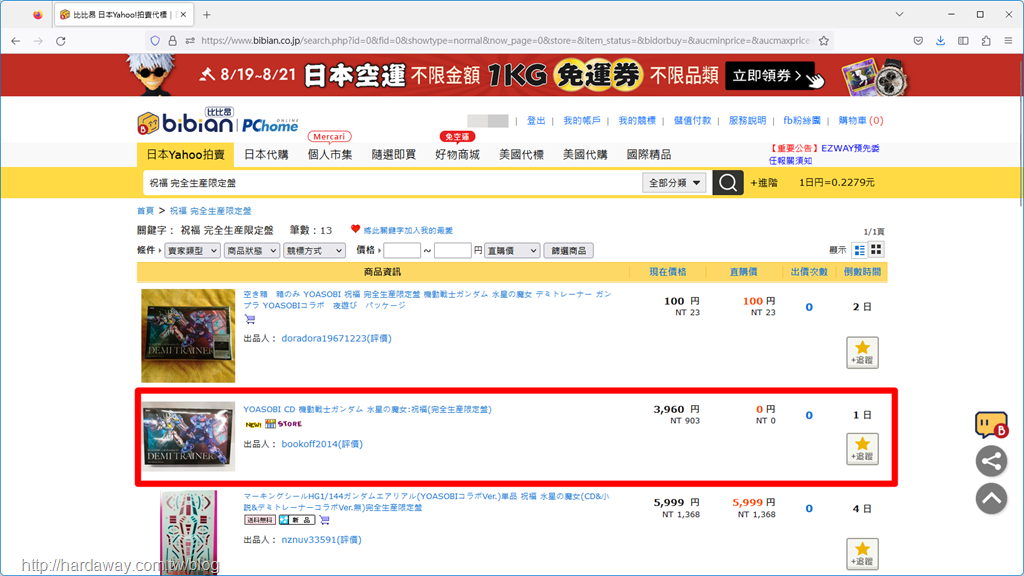Reload the page with refresh icon
Screen dimensions: 1024x576
[x=61, y=40]
